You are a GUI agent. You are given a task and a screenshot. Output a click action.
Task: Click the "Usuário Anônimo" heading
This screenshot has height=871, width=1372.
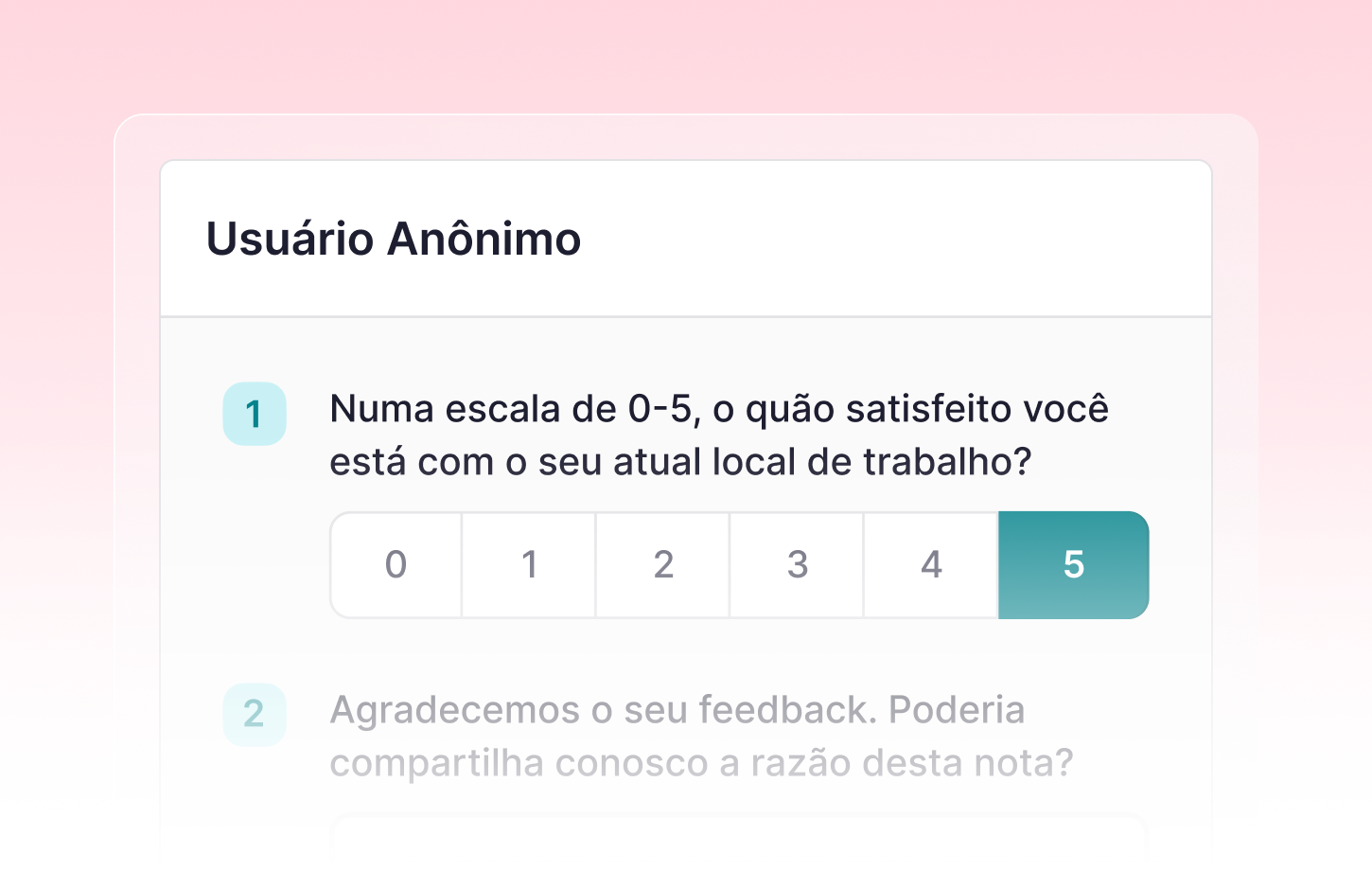[394, 239]
